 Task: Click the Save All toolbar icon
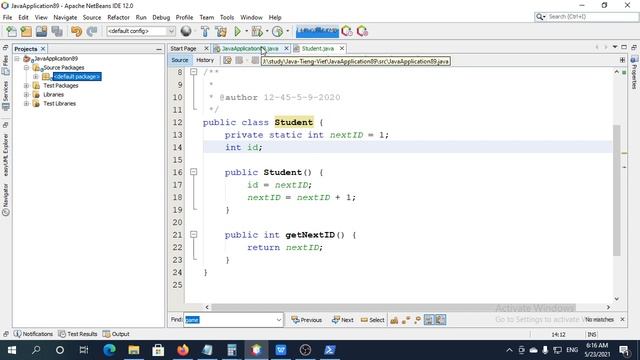pyautogui.click(x=57, y=31)
